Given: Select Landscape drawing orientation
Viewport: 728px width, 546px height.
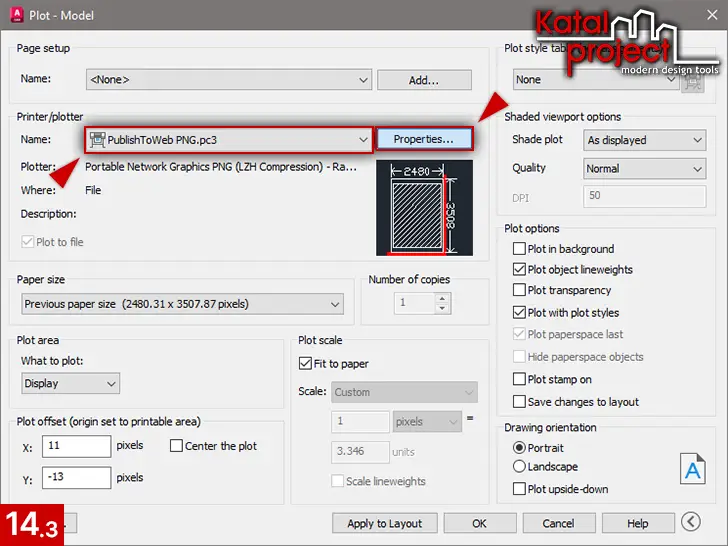Looking at the screenshot, I should (519, 467).
